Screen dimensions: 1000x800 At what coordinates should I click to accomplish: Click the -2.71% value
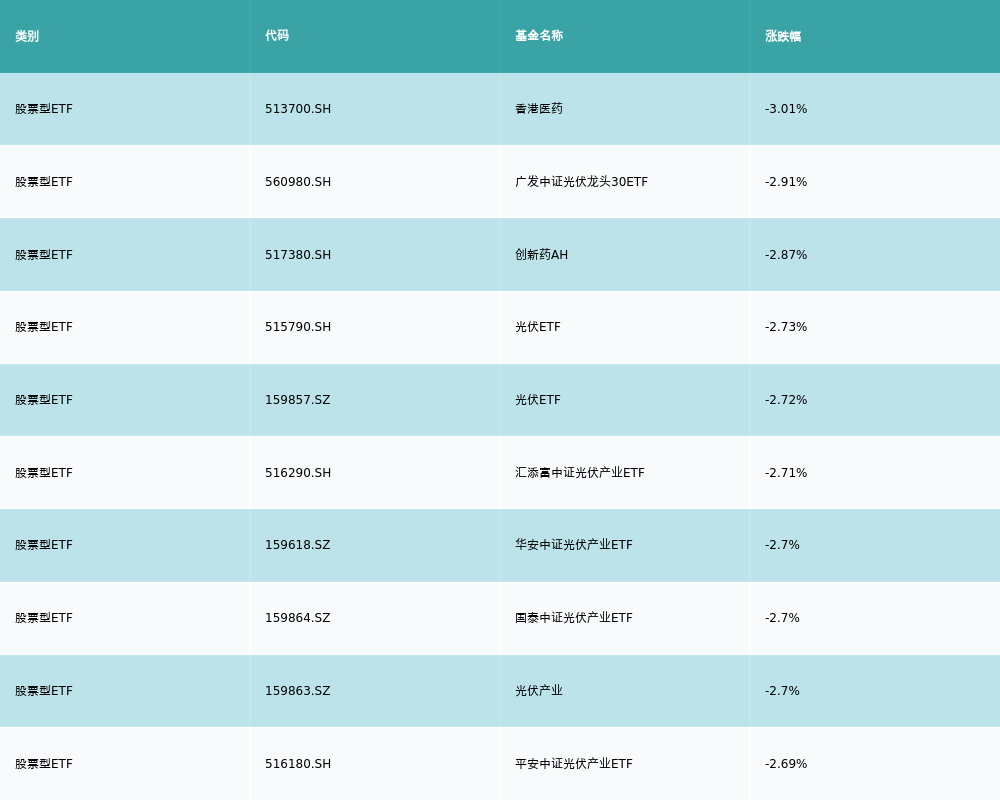tap(786, 473)
